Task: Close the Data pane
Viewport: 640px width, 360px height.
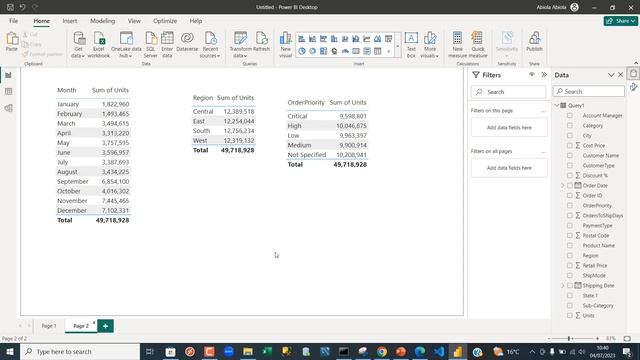Action: pyautogui.click(x=620, y=75)
